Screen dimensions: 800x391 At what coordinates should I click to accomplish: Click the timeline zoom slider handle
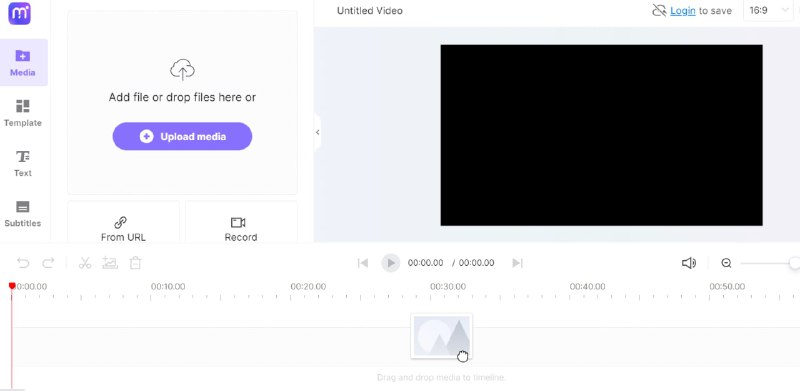794,263
